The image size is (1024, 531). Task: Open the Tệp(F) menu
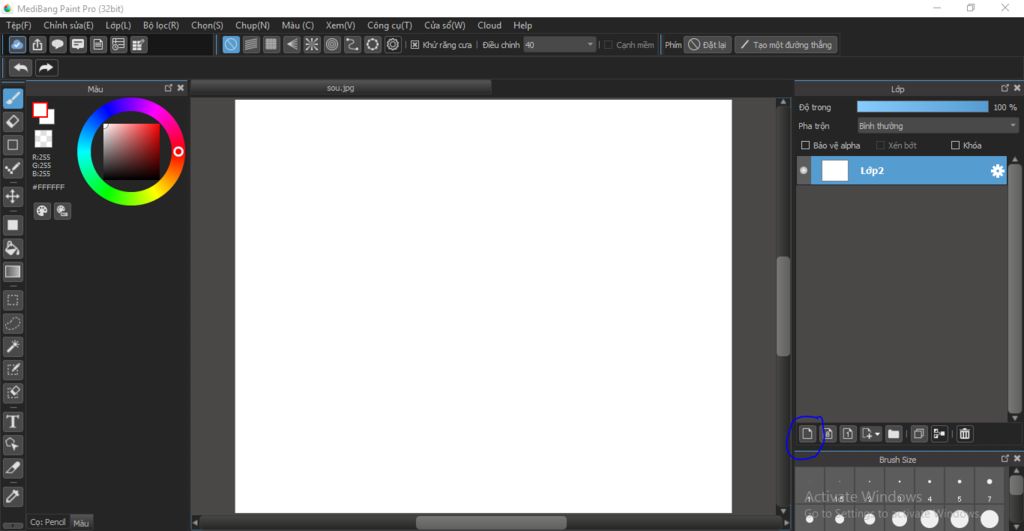coord(18,25)
